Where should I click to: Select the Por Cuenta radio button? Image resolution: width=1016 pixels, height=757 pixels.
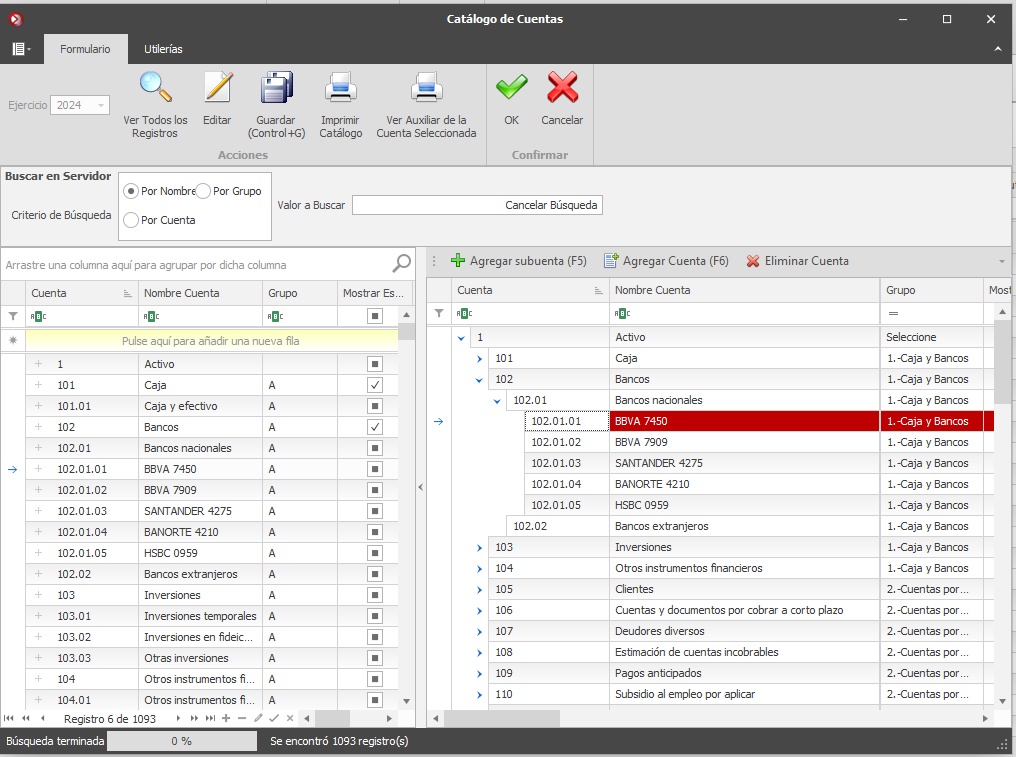(x=131, y=220)
